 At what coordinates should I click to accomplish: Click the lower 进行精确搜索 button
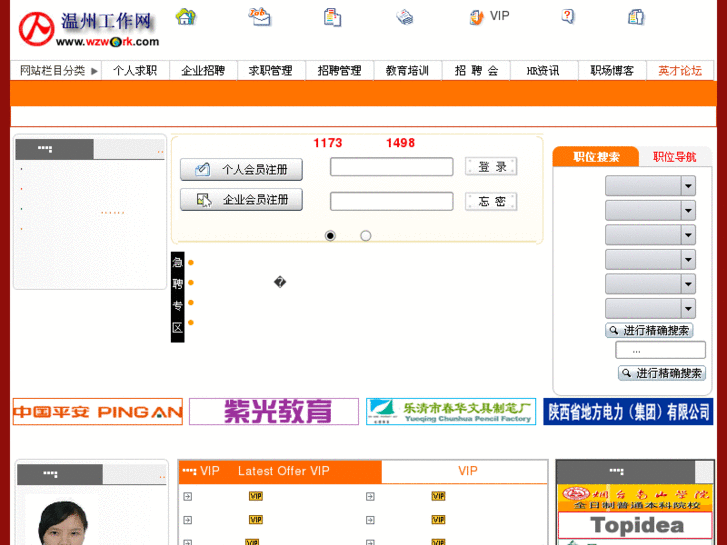click(x=662, y=373)
